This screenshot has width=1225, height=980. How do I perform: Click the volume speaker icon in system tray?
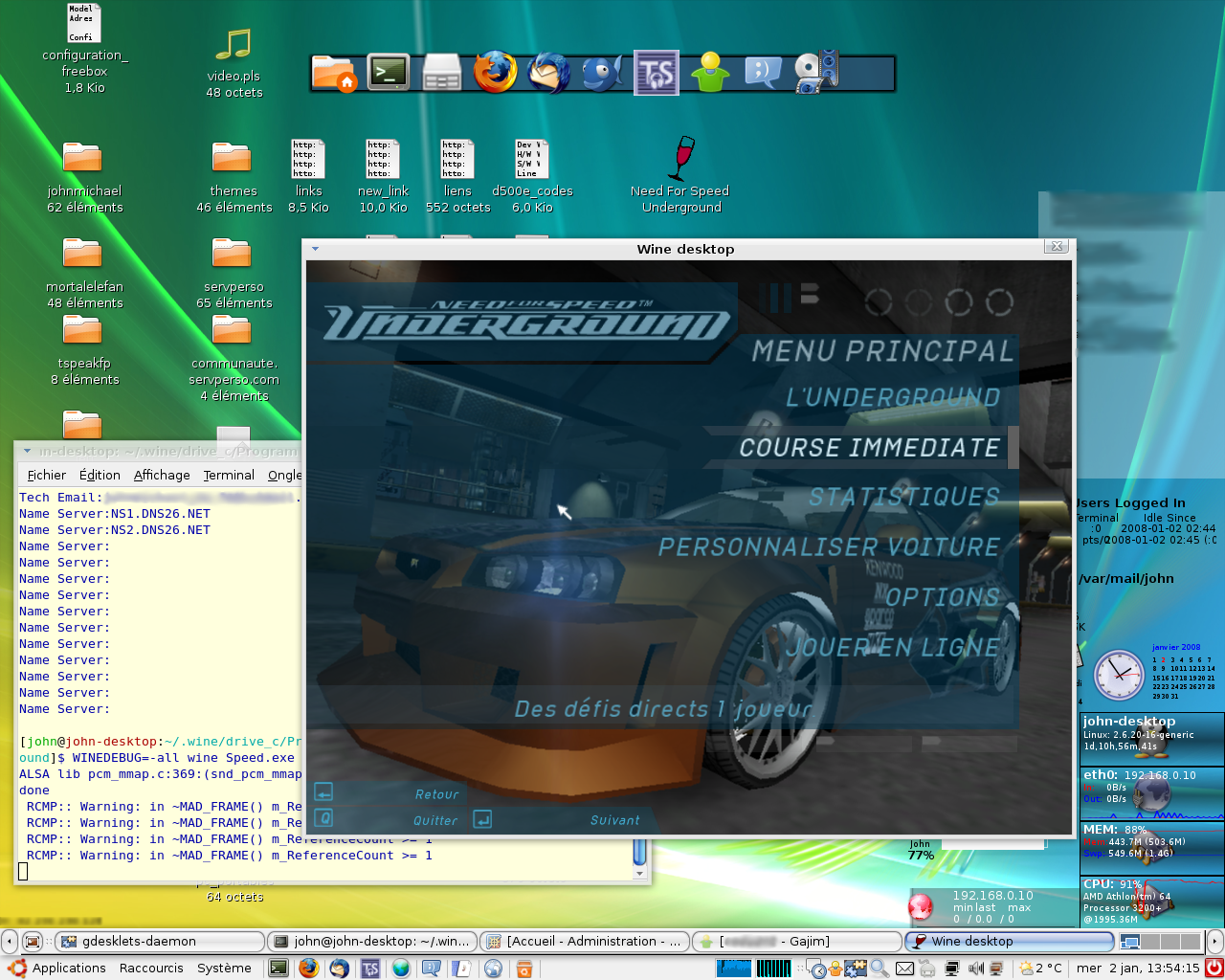point(975,969)
